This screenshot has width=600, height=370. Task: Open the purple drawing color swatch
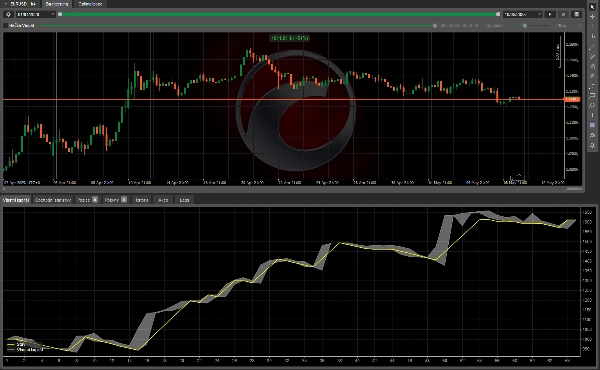tap(592, 125)
